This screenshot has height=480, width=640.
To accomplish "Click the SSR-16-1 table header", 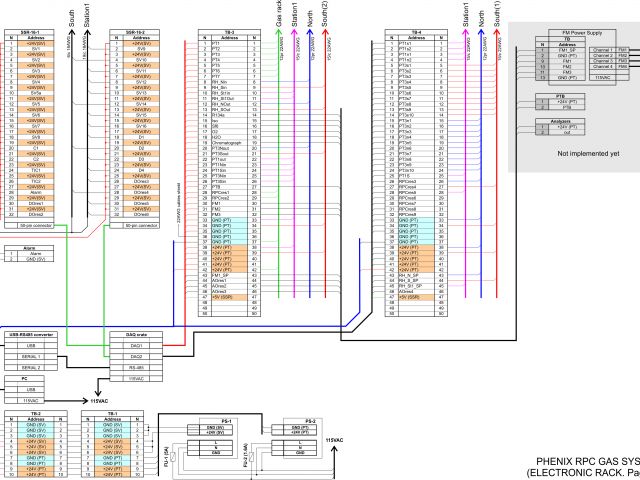I will click(34, 32).
